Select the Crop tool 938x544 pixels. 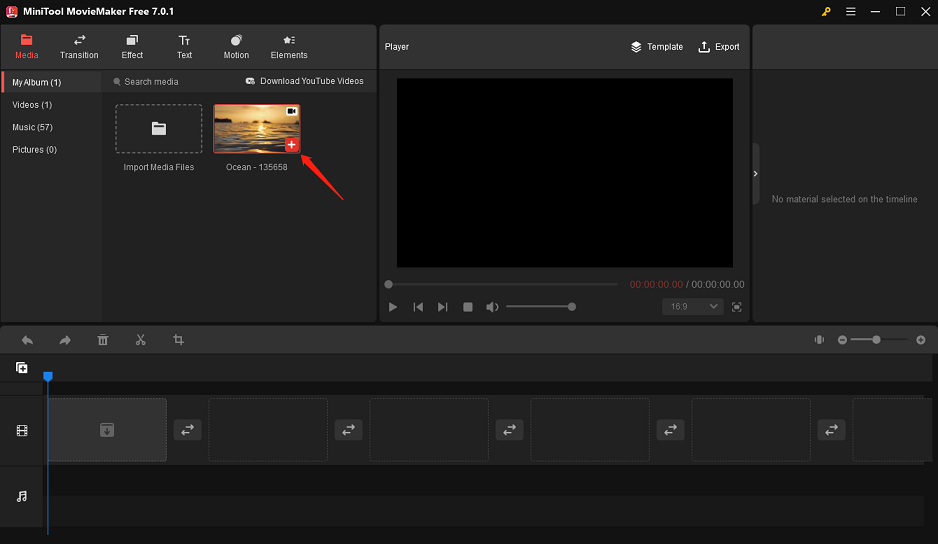click(178, 340)
